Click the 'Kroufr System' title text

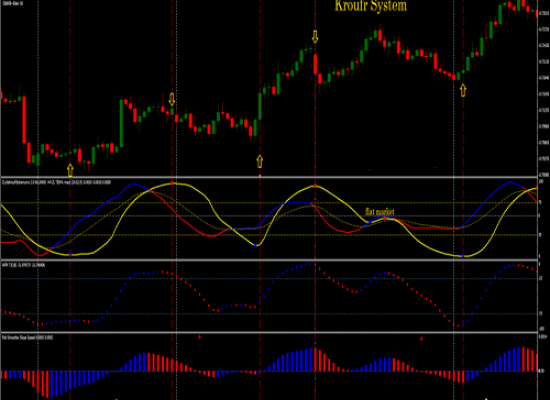click(371, 6)
